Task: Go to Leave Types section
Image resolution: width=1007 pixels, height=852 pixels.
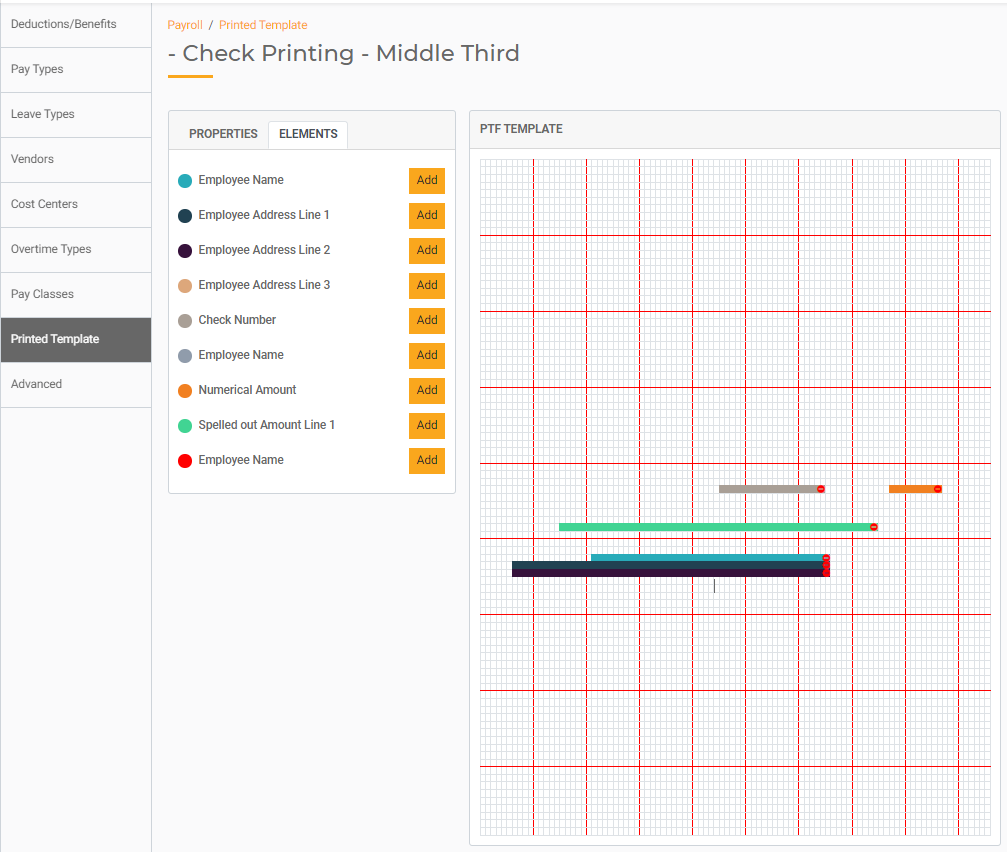Action: (x=76, y=114)
